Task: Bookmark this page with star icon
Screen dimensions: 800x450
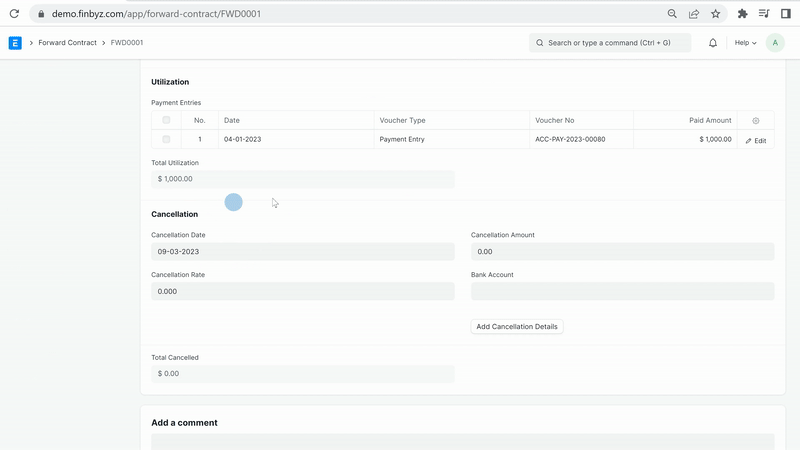Action: coord(716,14)
